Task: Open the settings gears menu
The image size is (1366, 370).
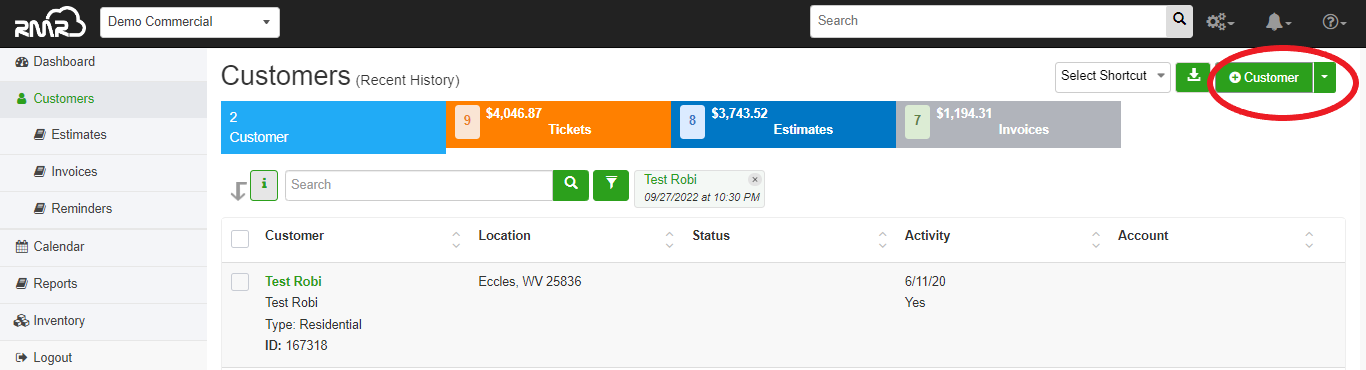Action: pos(1220,21)
